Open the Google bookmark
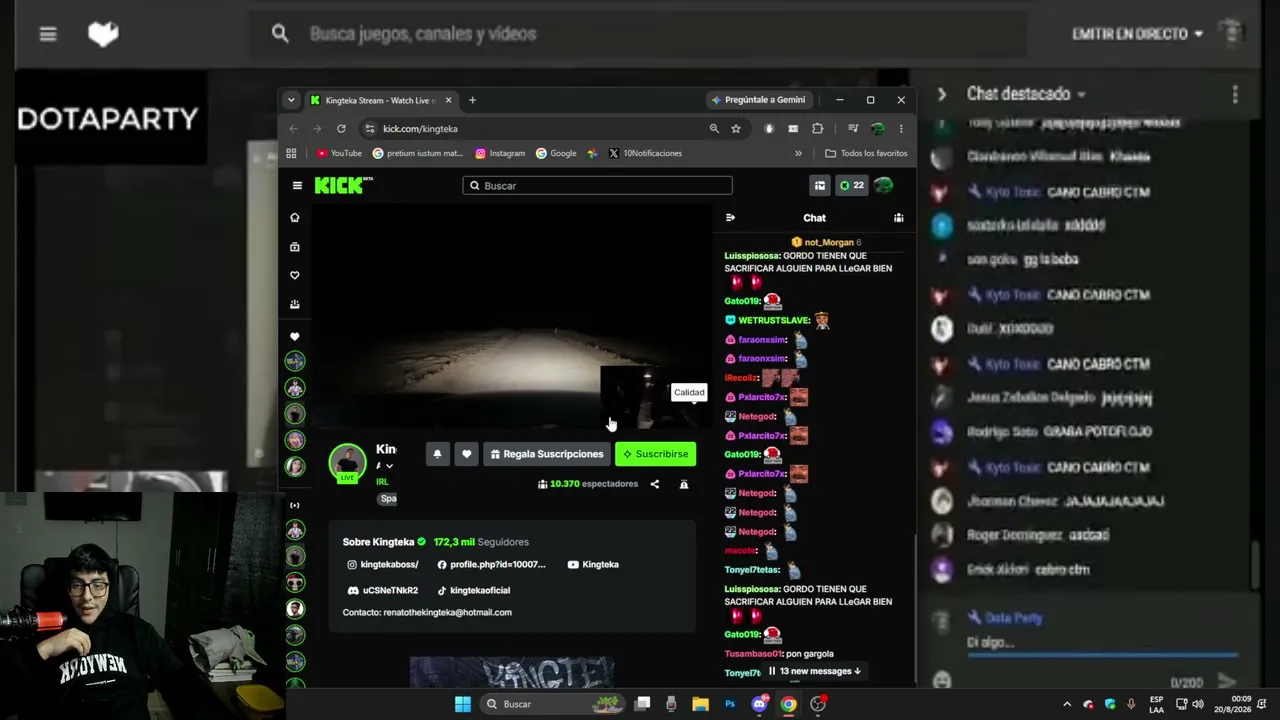This screenshot has width=1280, height=720. [556, 153]
